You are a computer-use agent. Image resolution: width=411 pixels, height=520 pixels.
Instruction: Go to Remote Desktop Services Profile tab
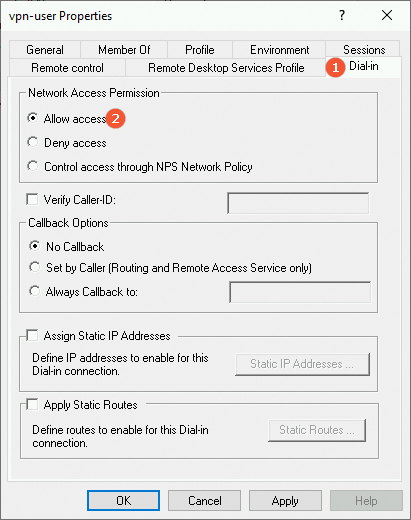point(226,68)
